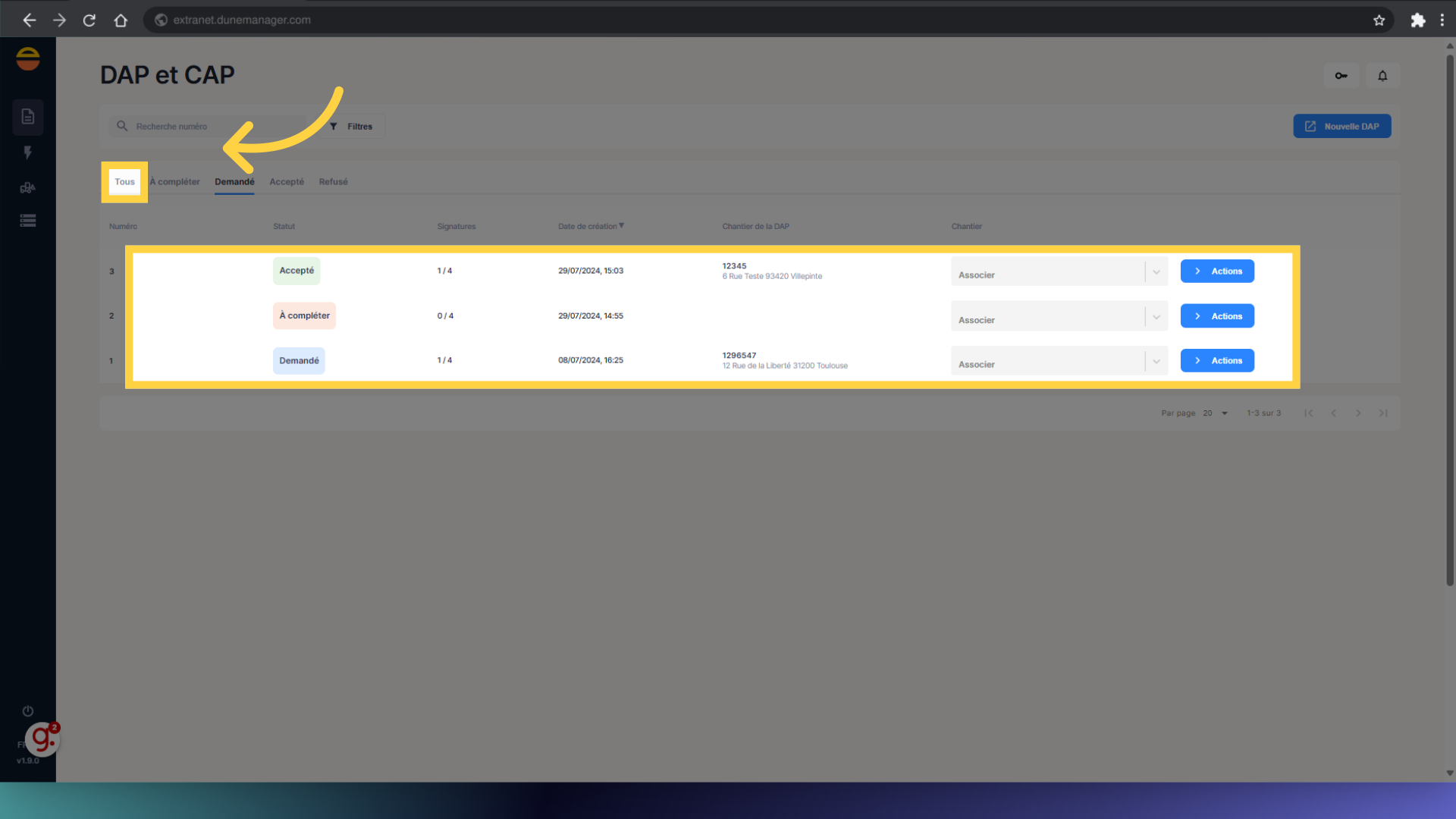
Task: Expand Associer dropdown for DAP 1
Action: point(1156,362)
